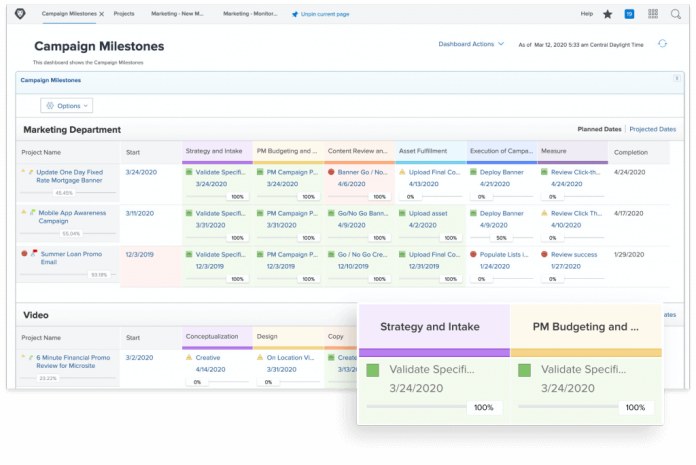Open 6 Minute Financial Promo Review project
The image size is (696, 465).
(73, 361)
